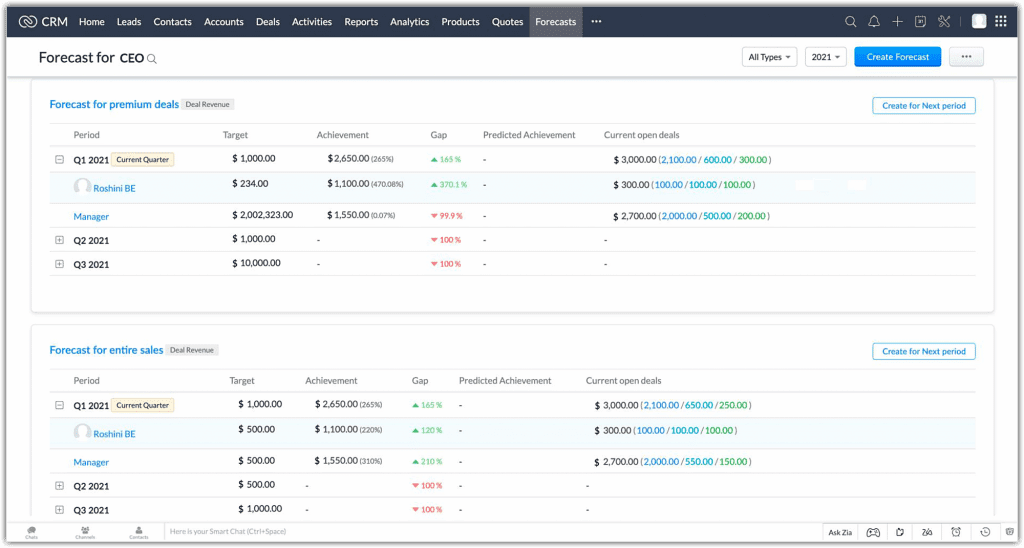Open the Quotes tab
This screenshot has height=548, width=1024.
coord(507,22)
